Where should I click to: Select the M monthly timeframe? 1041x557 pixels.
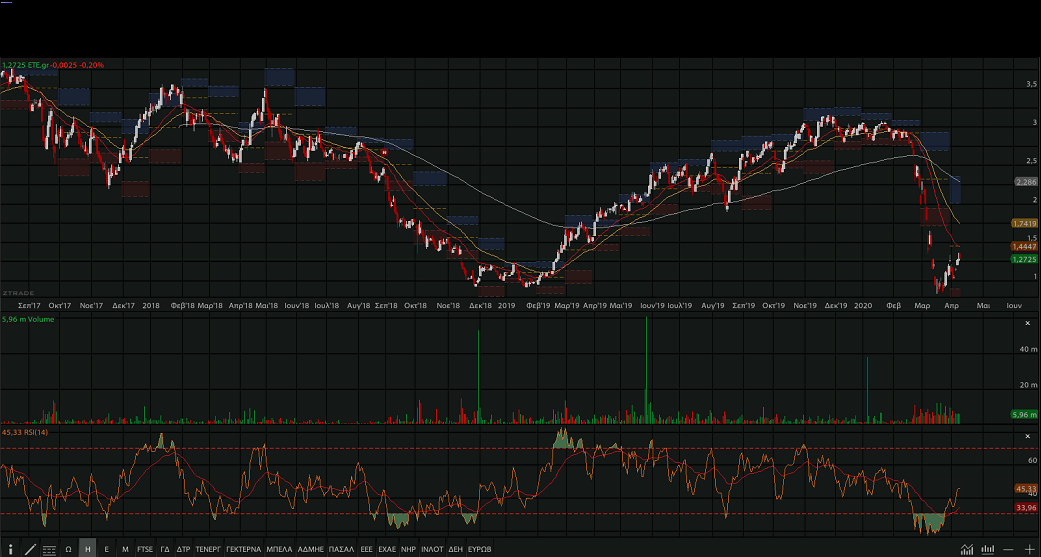click(x=125, y=549)
